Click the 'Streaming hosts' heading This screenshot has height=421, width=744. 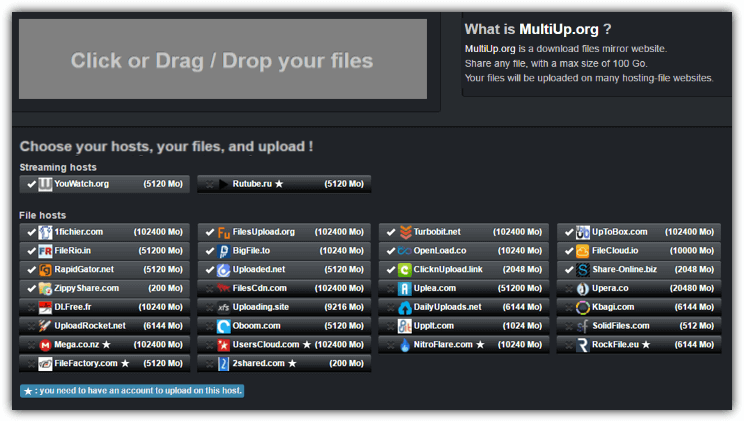click(58, 168)
